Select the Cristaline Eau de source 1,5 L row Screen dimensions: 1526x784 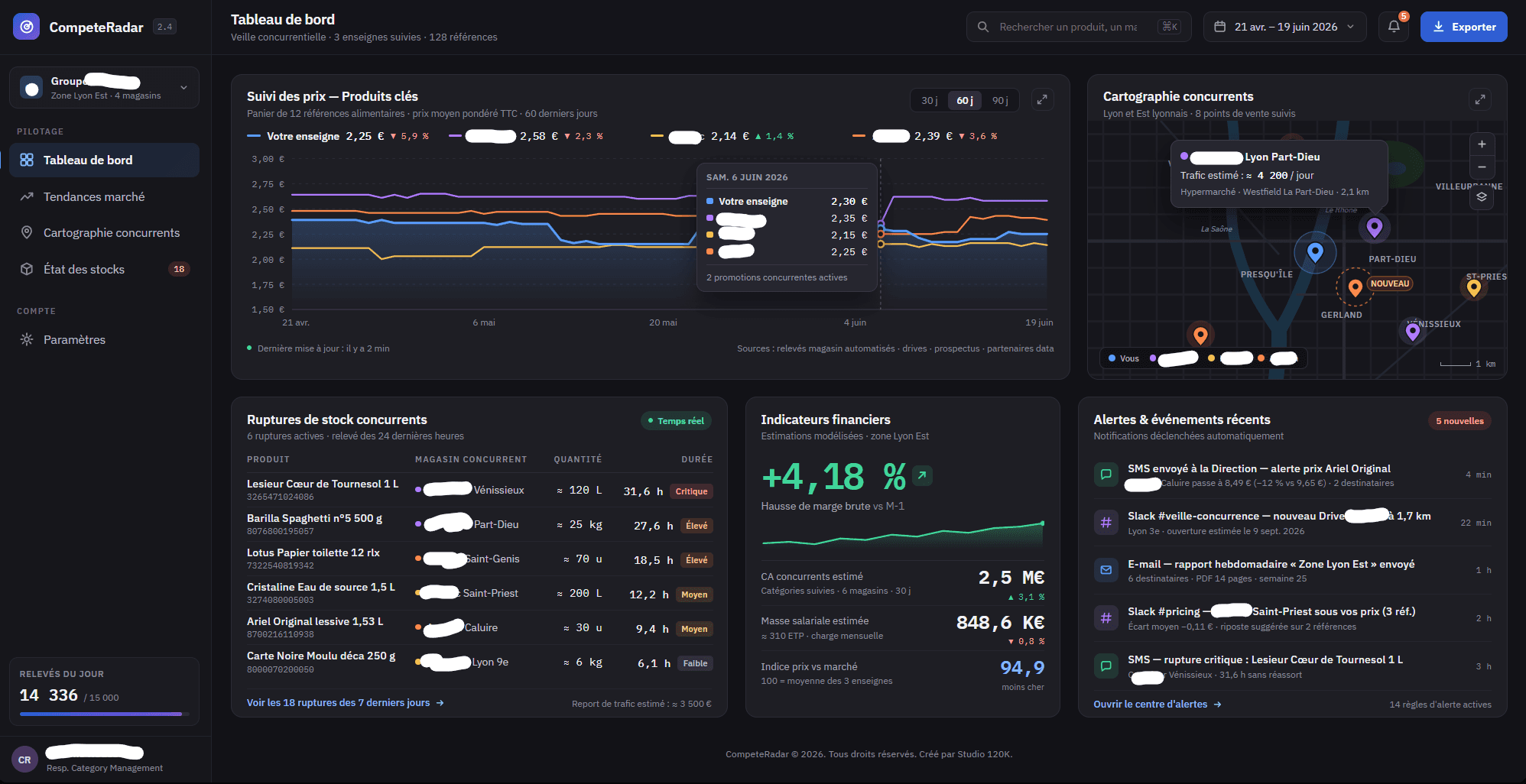point(479,594)
